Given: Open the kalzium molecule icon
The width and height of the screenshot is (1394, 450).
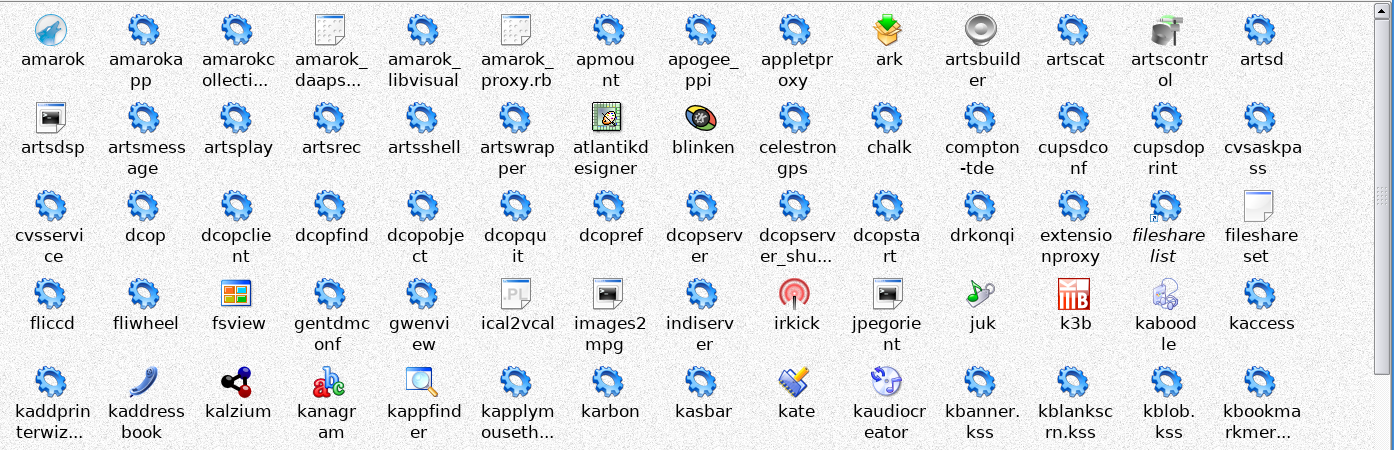Looking at the screenshot, I should click(x=236, y=382).
